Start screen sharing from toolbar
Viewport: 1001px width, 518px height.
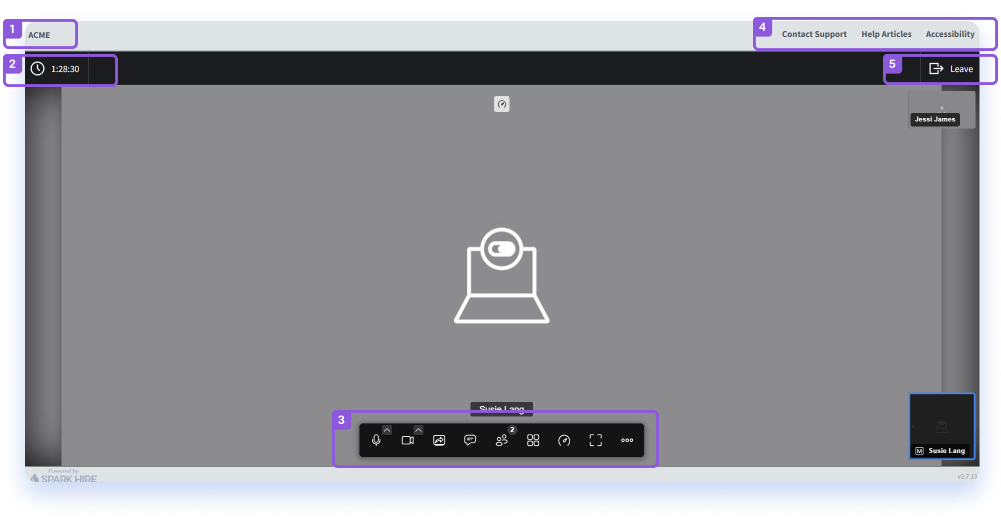coord(439,440)
